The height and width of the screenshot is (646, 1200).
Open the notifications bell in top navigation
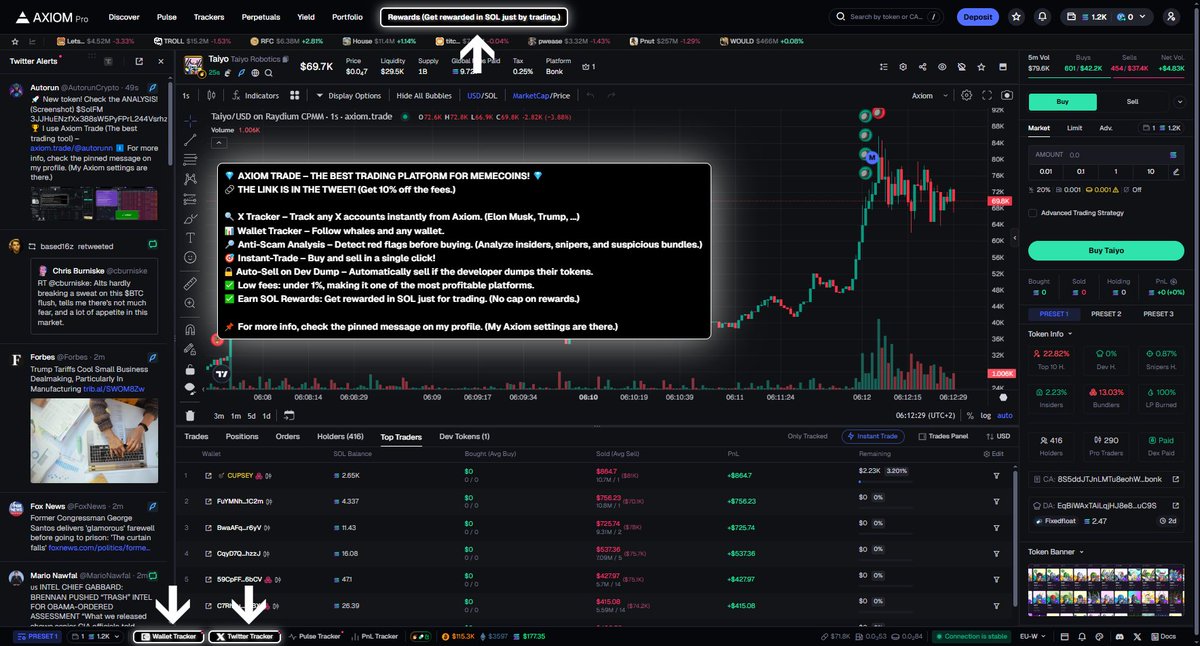tap(1043, 17)
